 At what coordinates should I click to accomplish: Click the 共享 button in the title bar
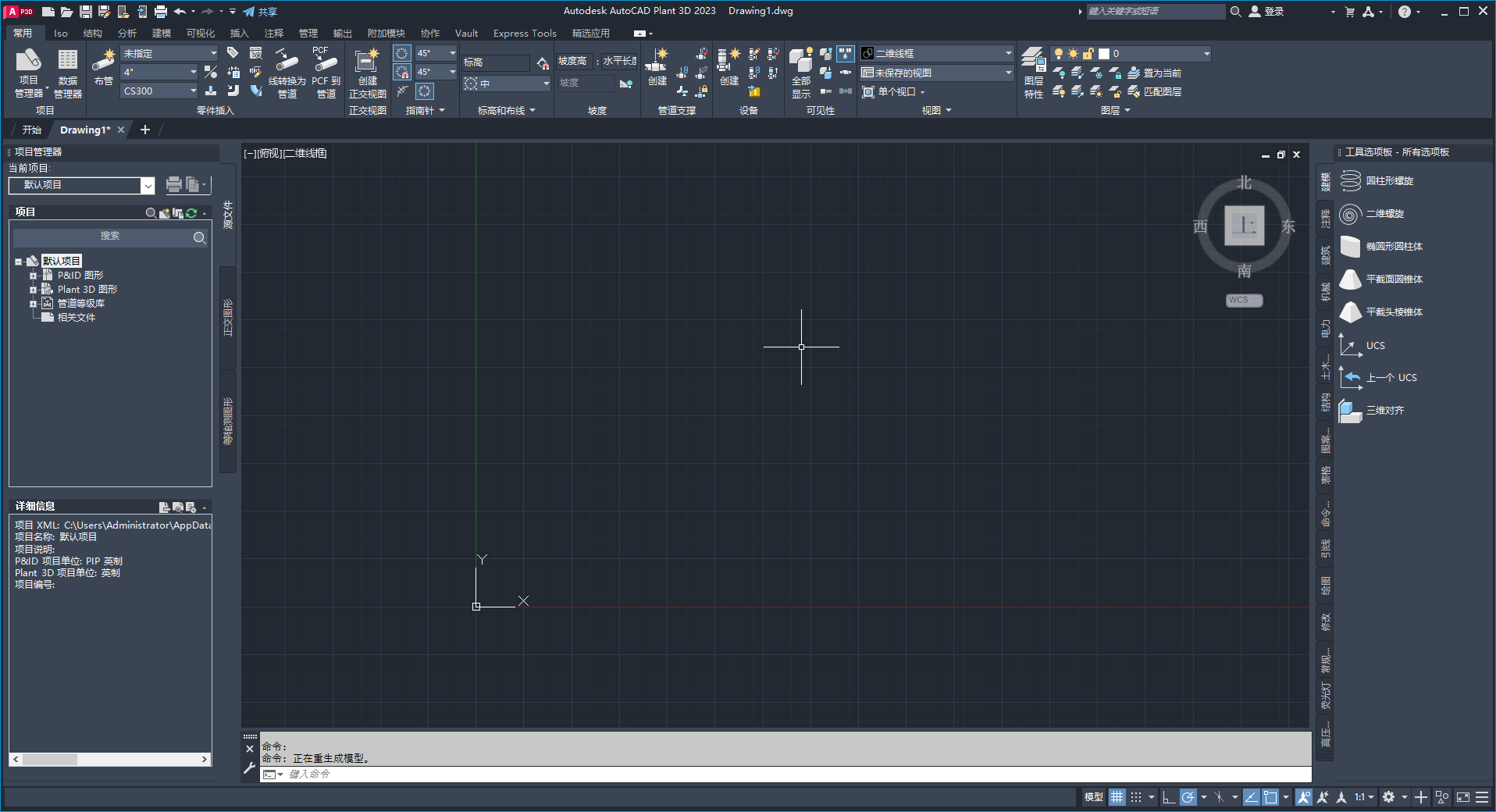pyautogui.click(x=262, y=11)
